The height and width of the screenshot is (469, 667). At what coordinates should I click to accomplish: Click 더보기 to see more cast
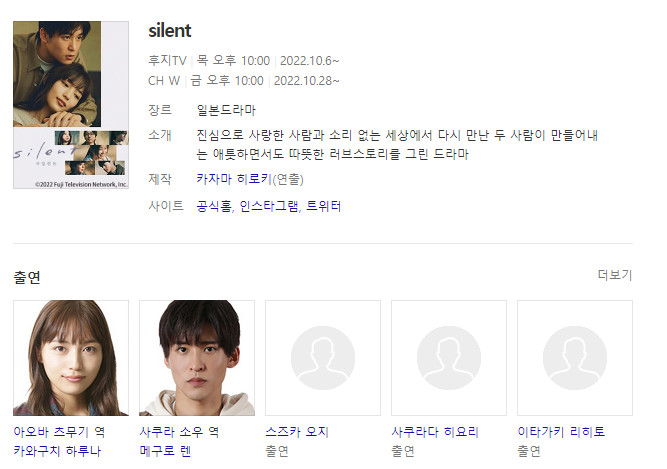(x=615, y=275)
